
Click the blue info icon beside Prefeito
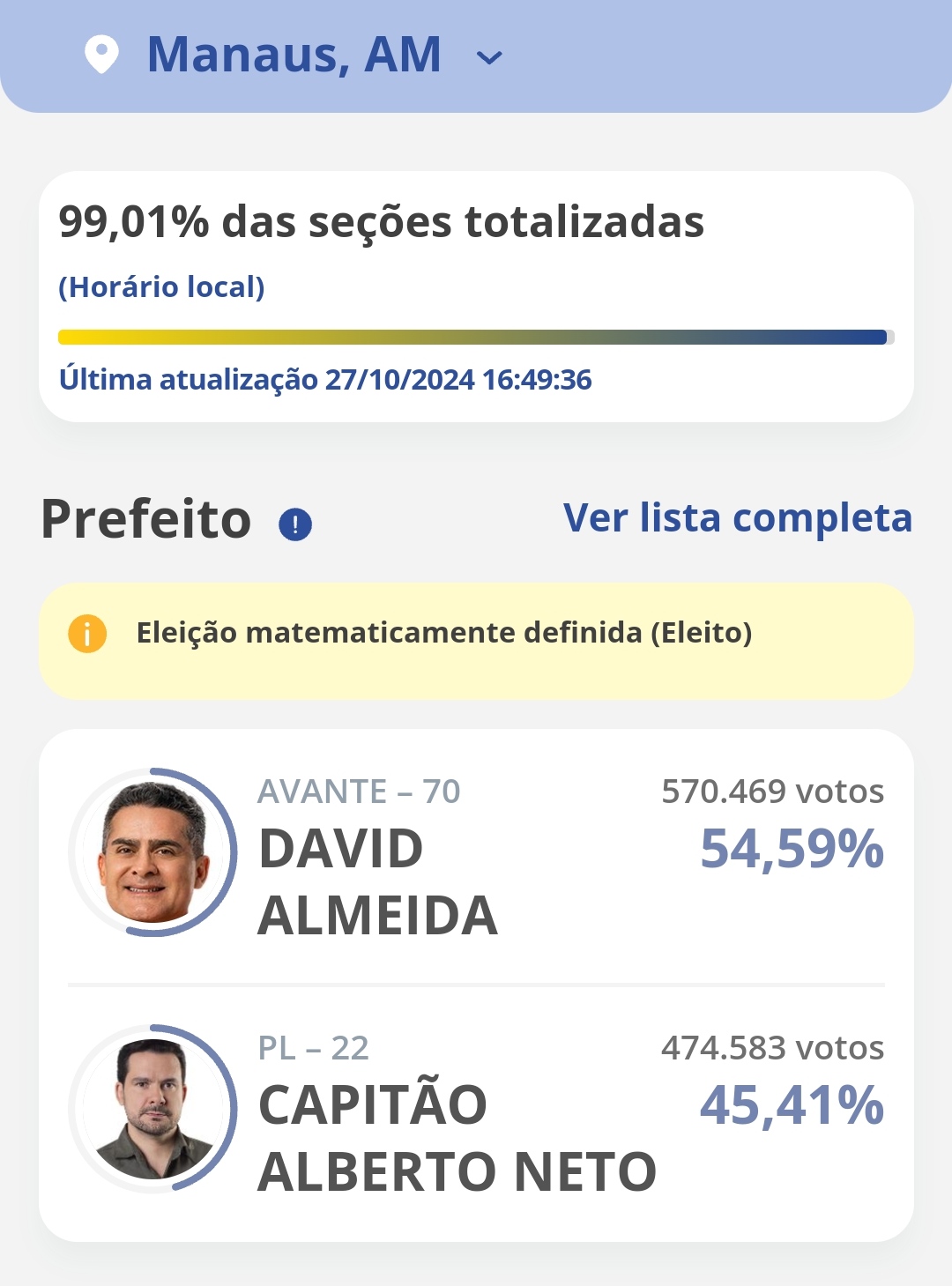point(295,524)
